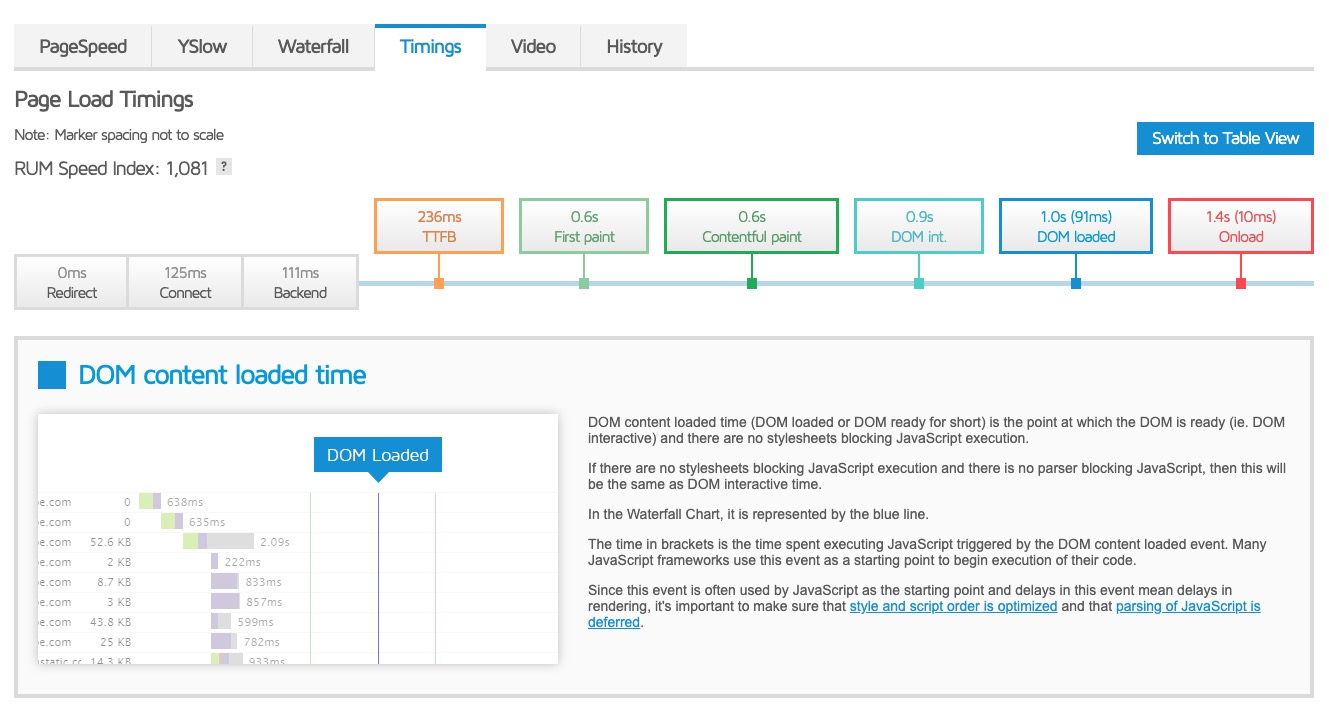Click the blue DOM loaded timeline marker
The image size is (1329, 722).
[1076, 284]
